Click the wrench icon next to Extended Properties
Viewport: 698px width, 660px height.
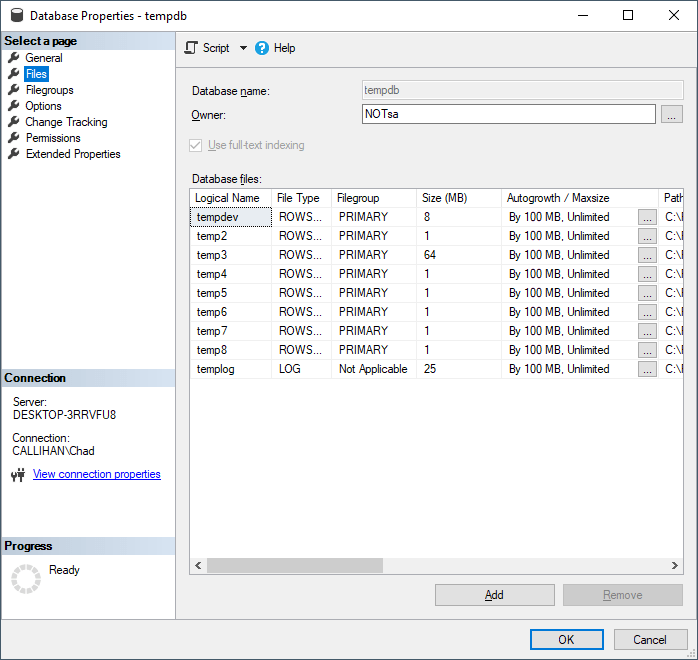[14, 154]
